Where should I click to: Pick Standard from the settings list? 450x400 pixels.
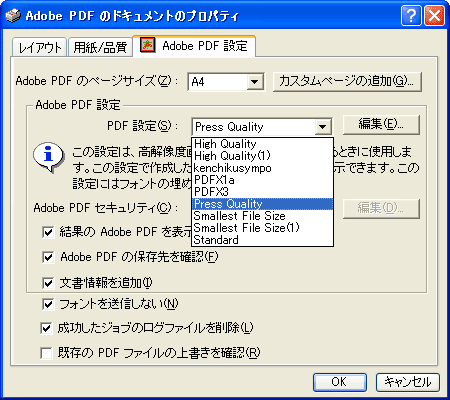click(x=216, y=240)
